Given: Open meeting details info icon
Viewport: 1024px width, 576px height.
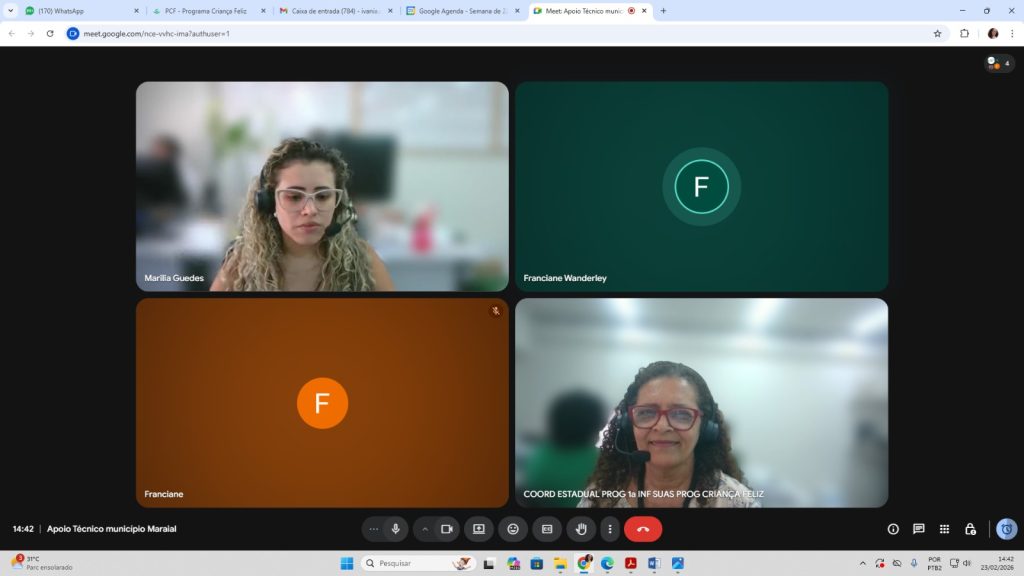Looking at the screenshot, I should (x=893, y=529).
